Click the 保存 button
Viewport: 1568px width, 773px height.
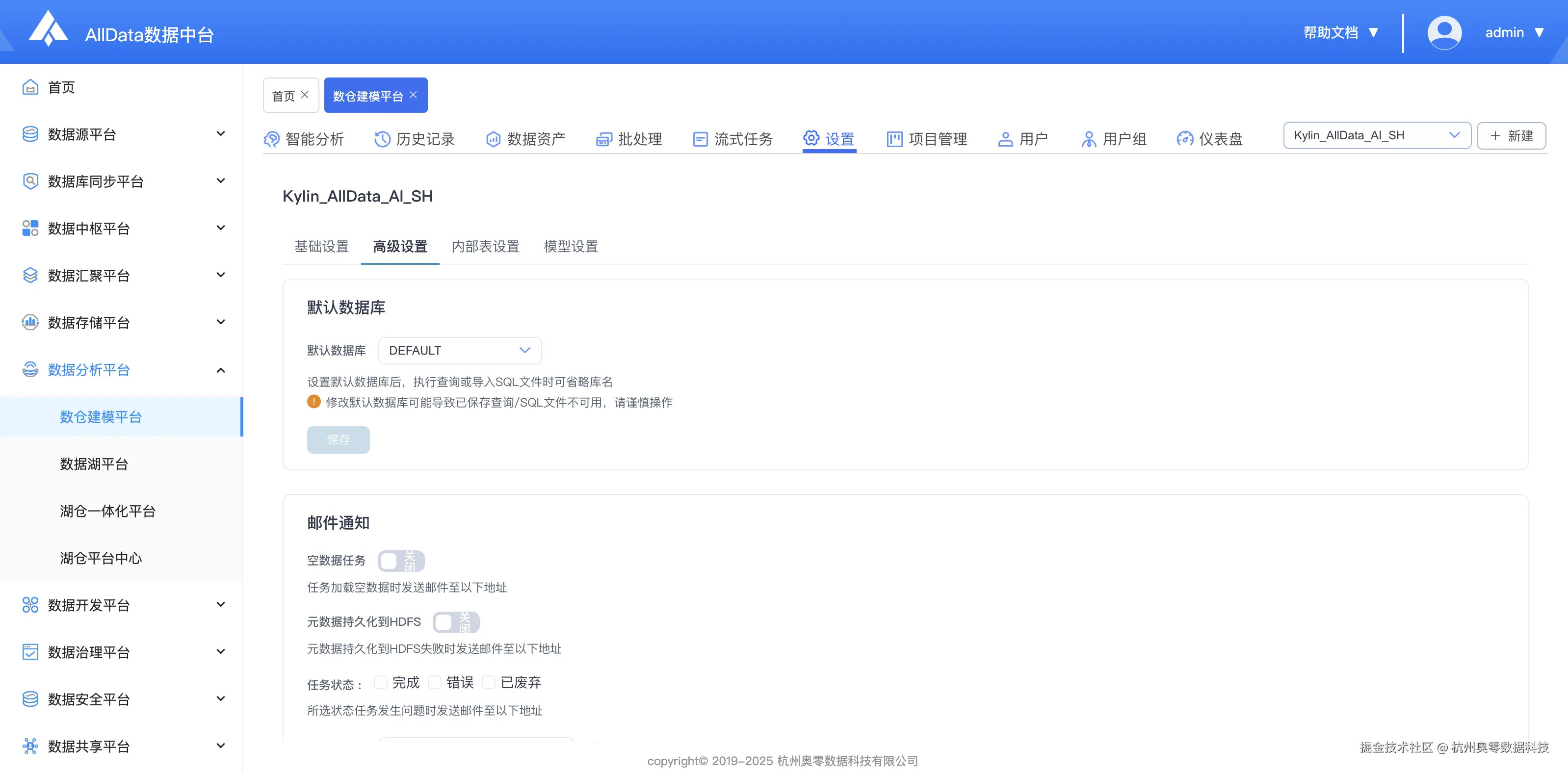pyautogui.click(x=339, y=439)
